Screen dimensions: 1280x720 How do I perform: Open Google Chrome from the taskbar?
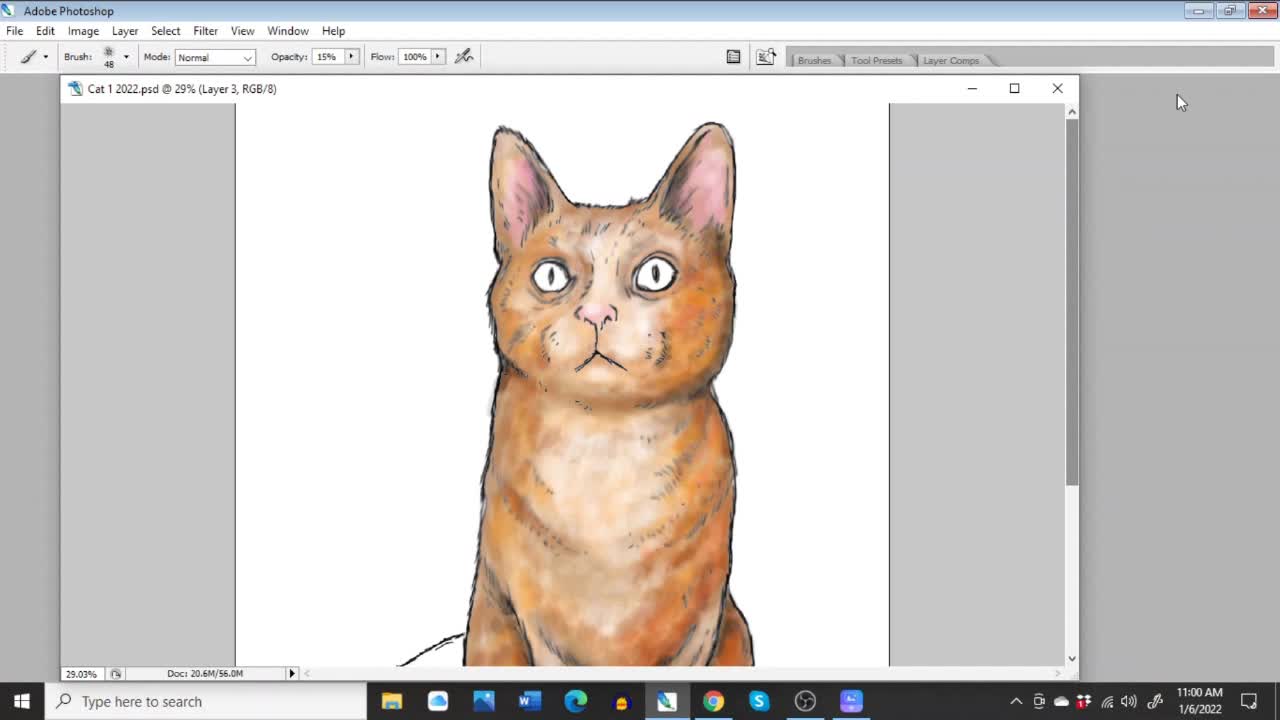point(713,701)
